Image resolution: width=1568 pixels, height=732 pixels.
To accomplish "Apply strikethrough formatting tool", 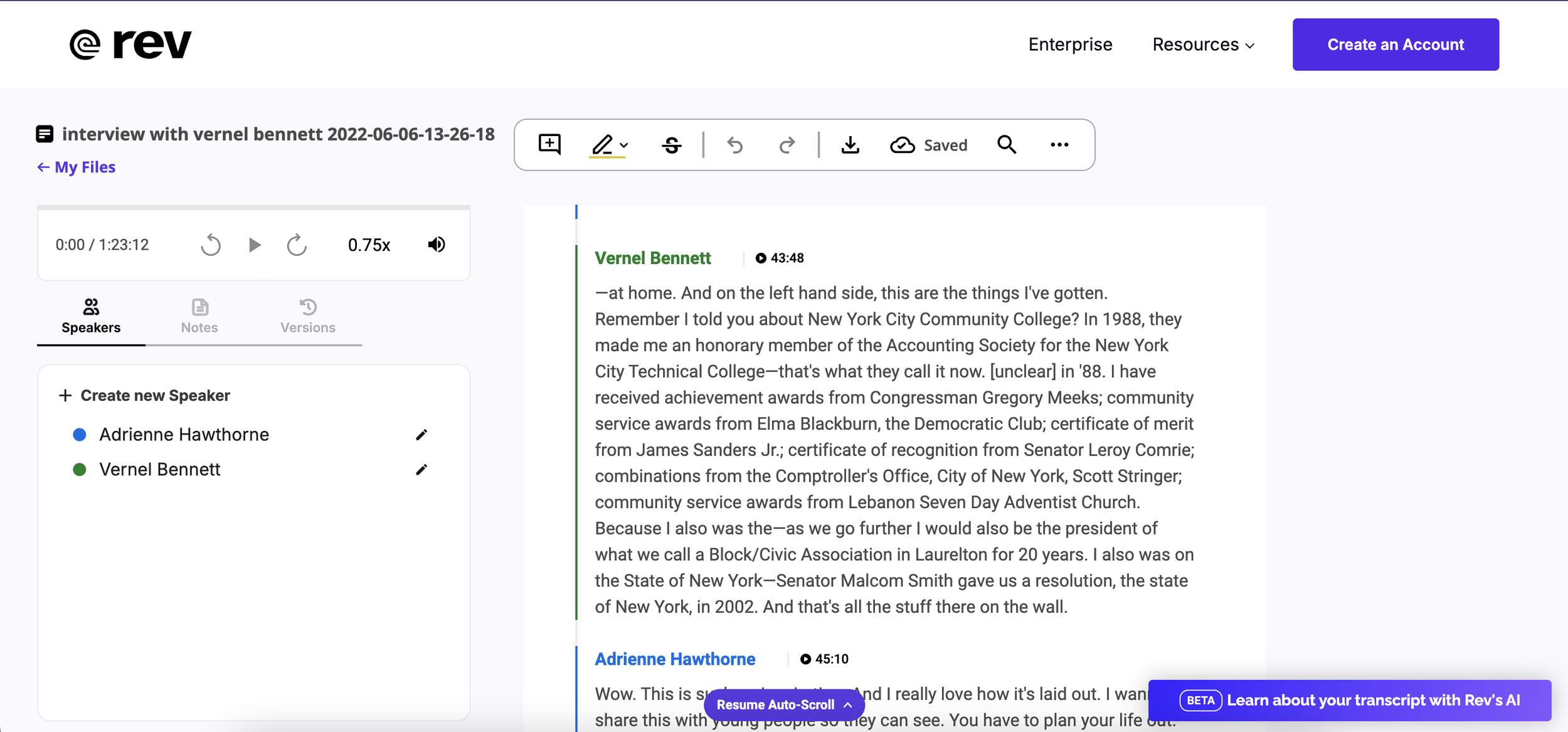I will [671, 145].
